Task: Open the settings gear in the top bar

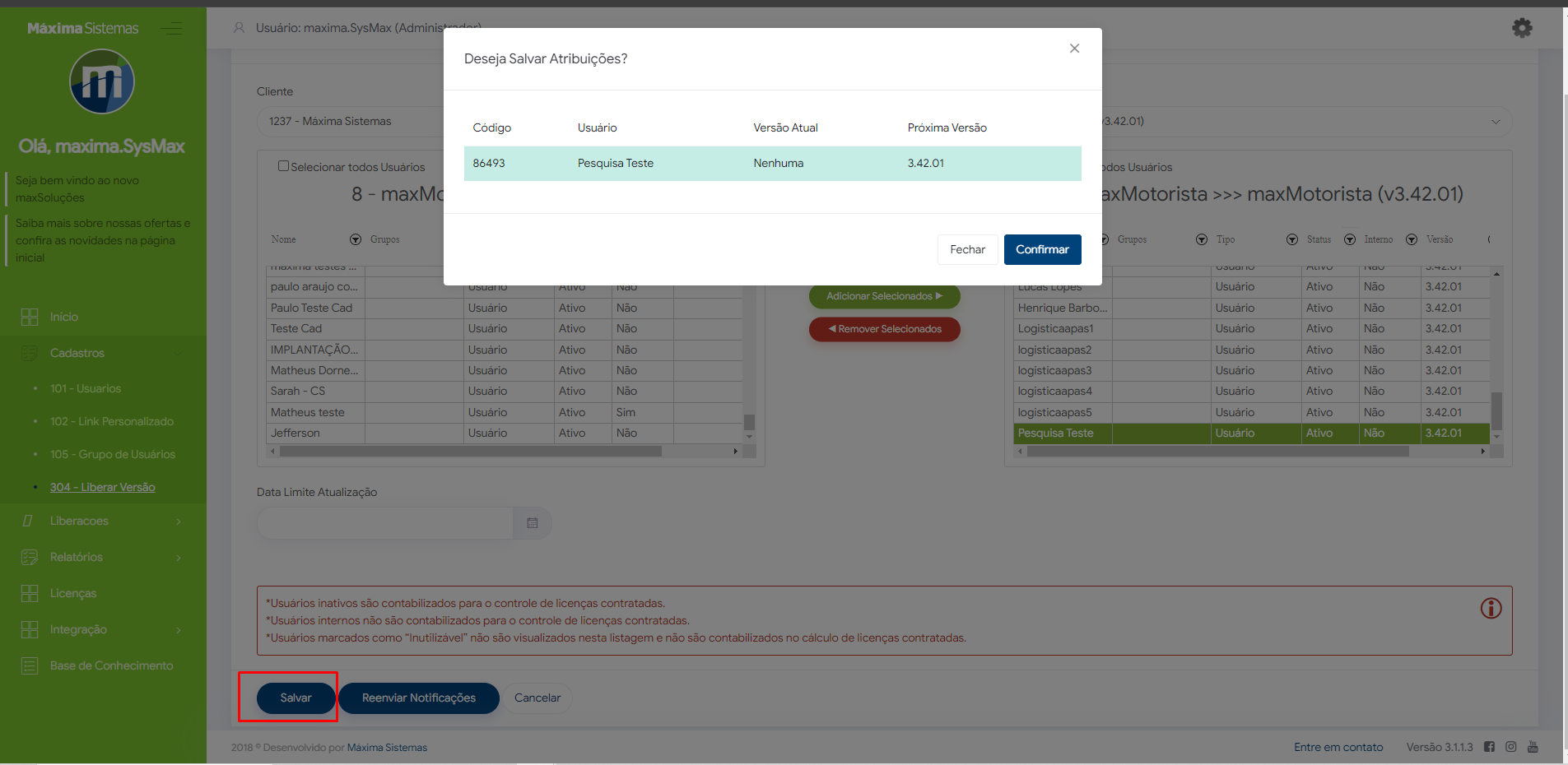Action: click(1522, 28)
